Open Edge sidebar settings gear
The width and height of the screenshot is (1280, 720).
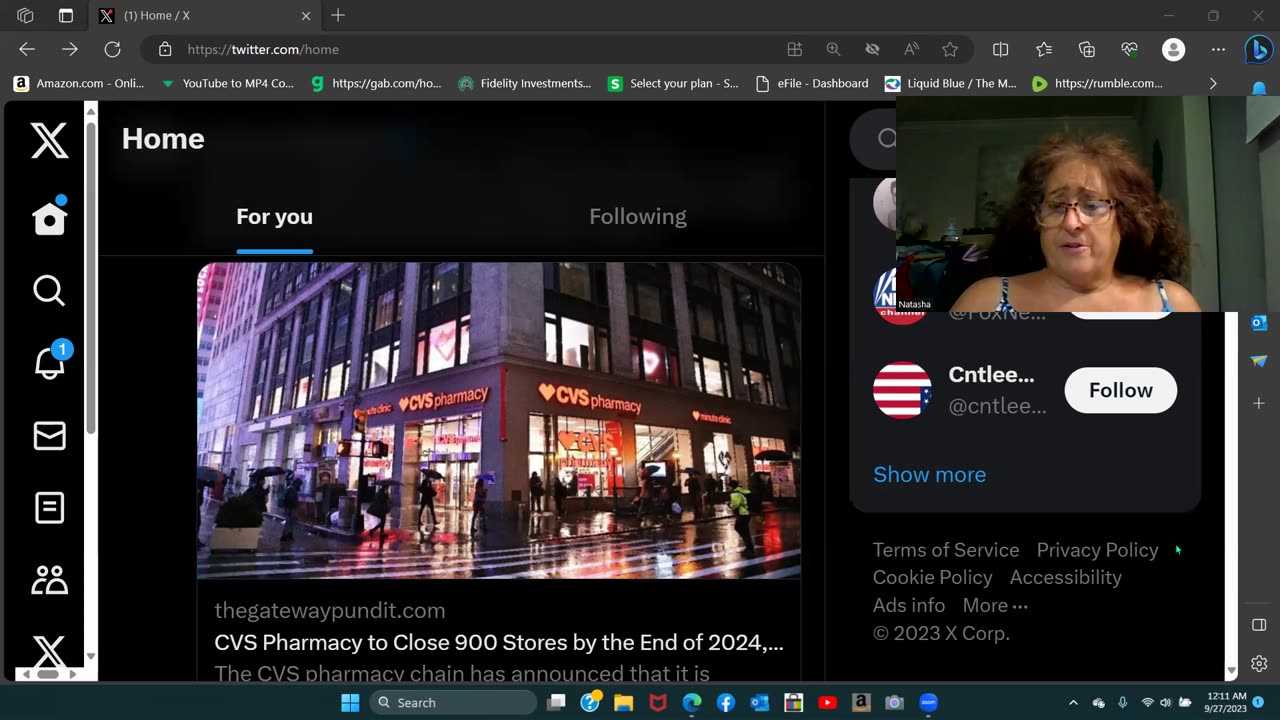point(1259,663)
